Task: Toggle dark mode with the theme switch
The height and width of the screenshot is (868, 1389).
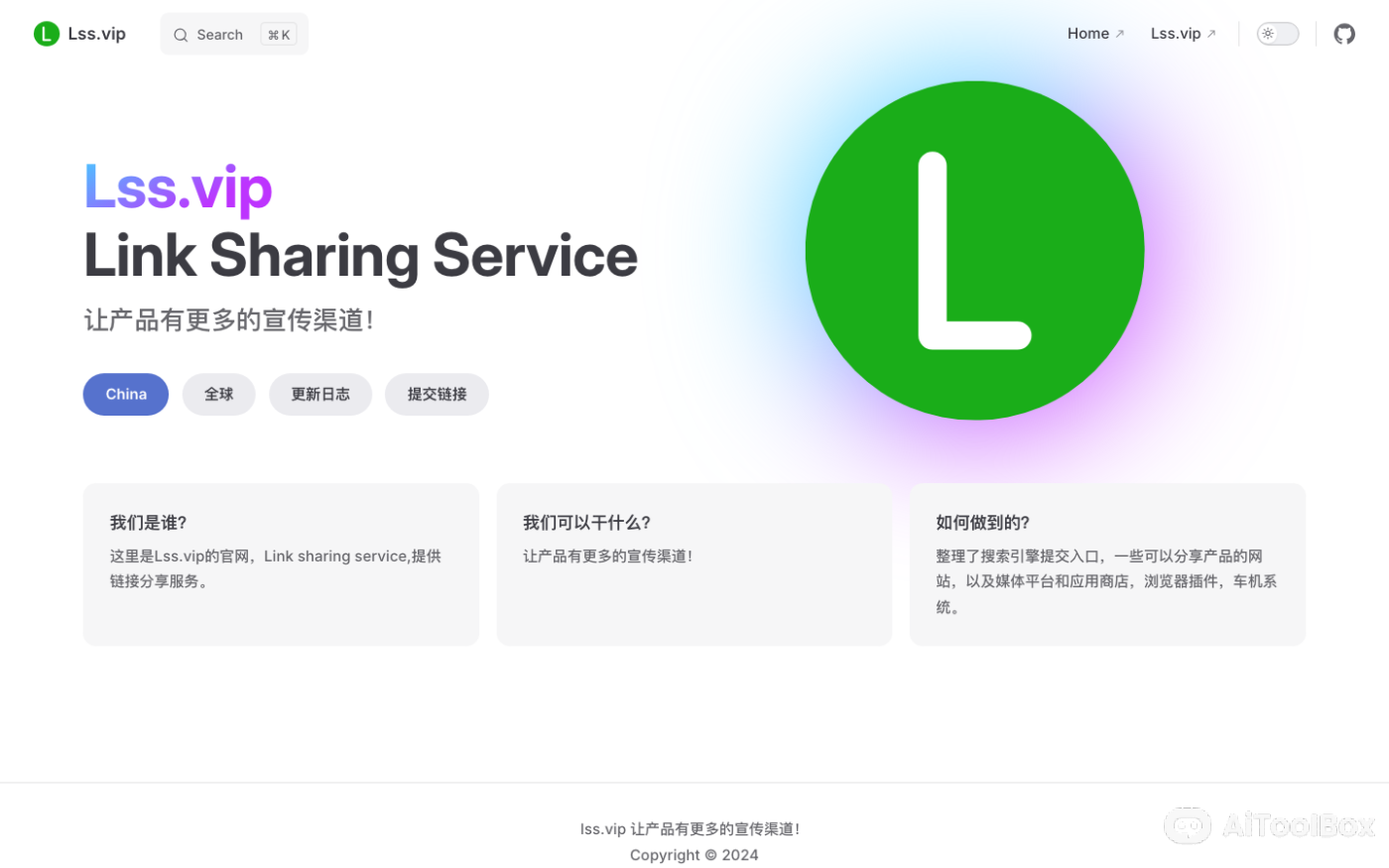Action: coord(1277,33)
